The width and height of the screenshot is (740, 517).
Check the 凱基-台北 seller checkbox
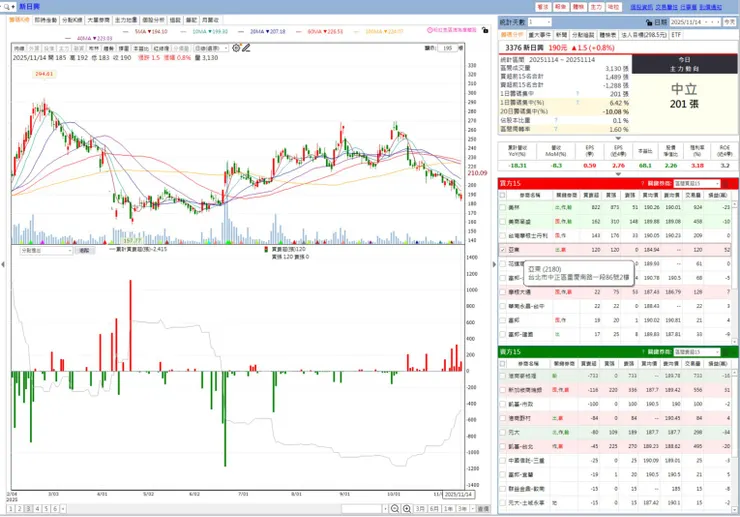tap(503, 446)
